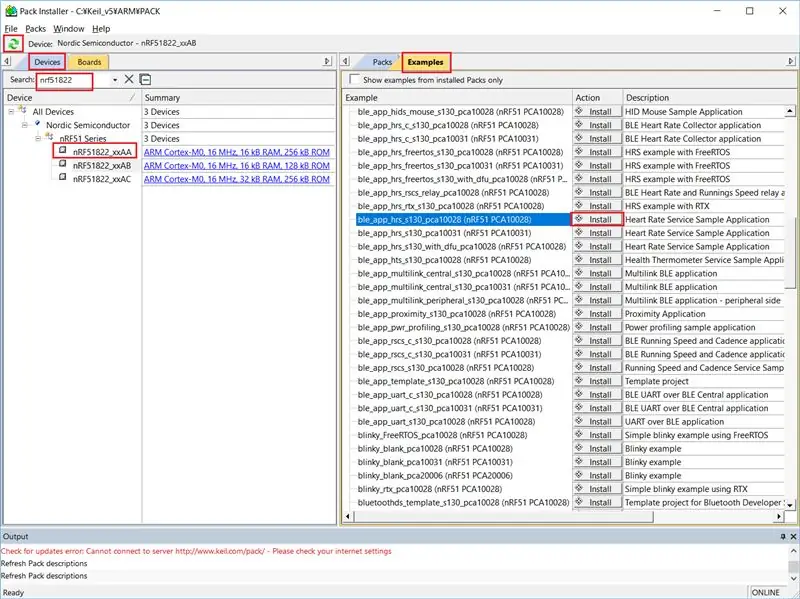
Task: Refresh packs with the green reload icon
Action: point(13,44)
